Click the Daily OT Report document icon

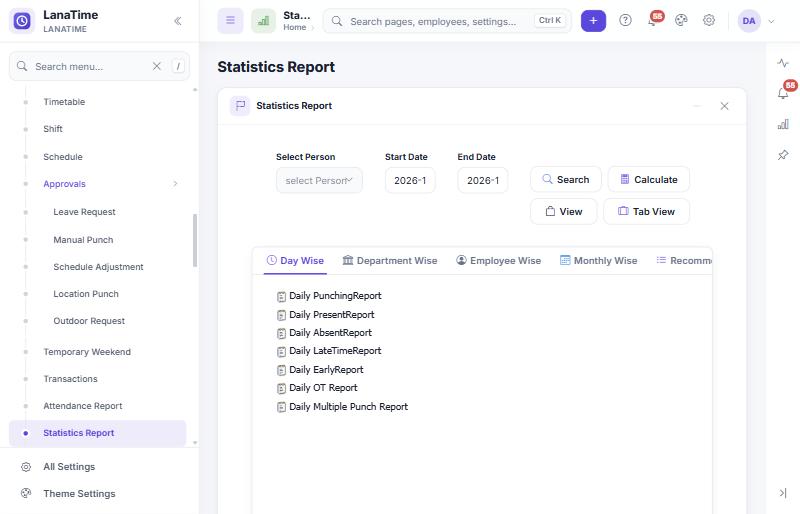click(281, 388)
